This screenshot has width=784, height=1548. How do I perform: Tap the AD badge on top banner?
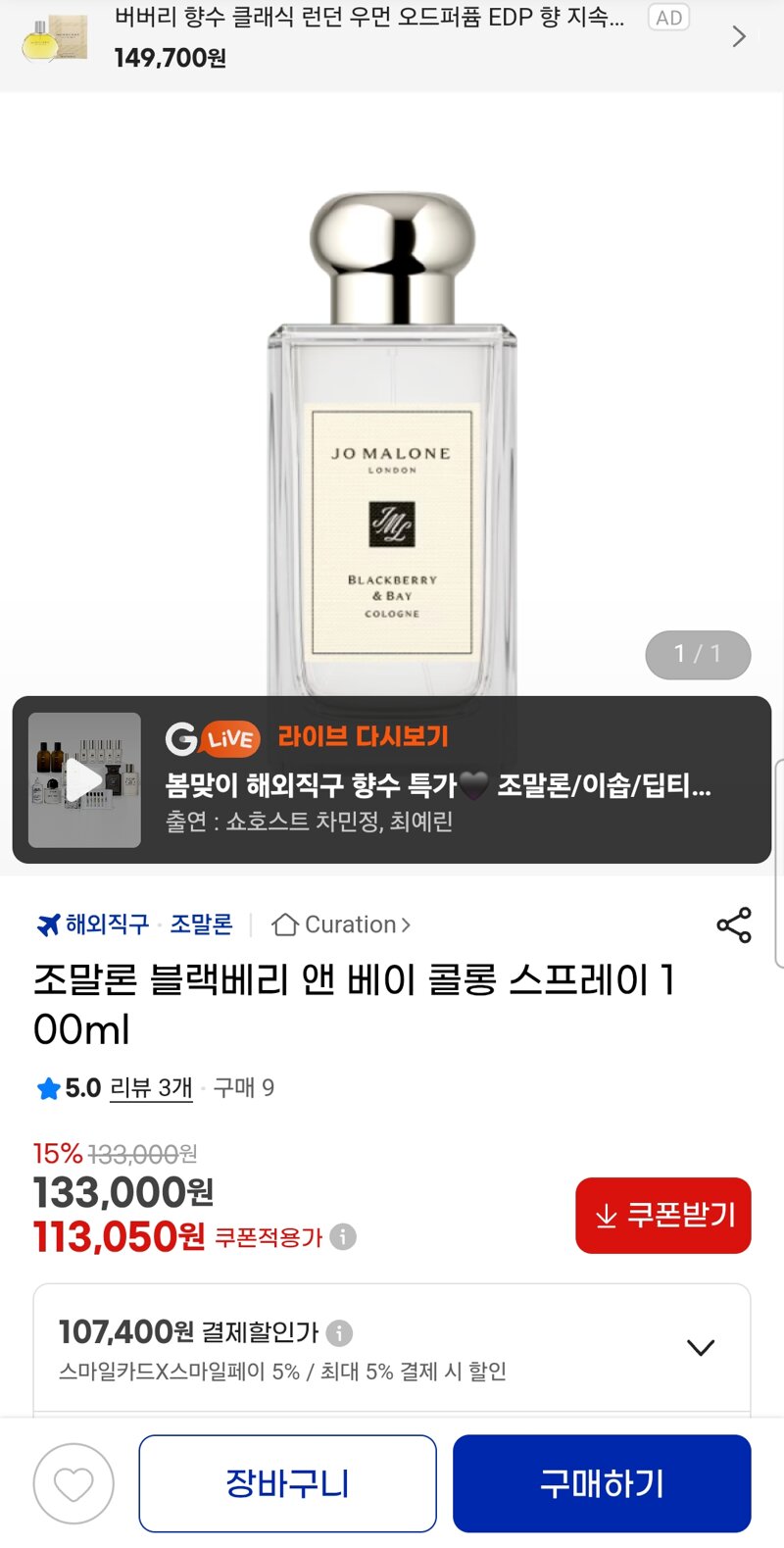pyautogui.click(x=669, y=18)
